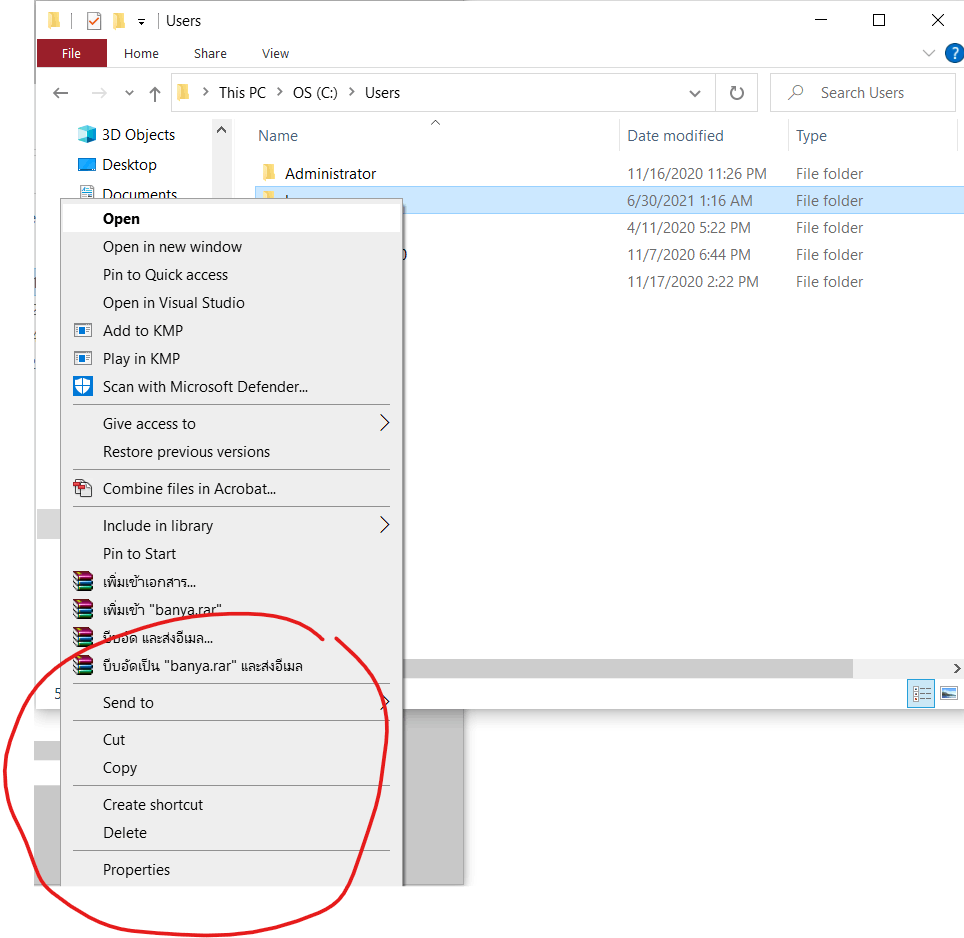Go up one folder level arrow
964x938 pixels.
coord(155,93)
